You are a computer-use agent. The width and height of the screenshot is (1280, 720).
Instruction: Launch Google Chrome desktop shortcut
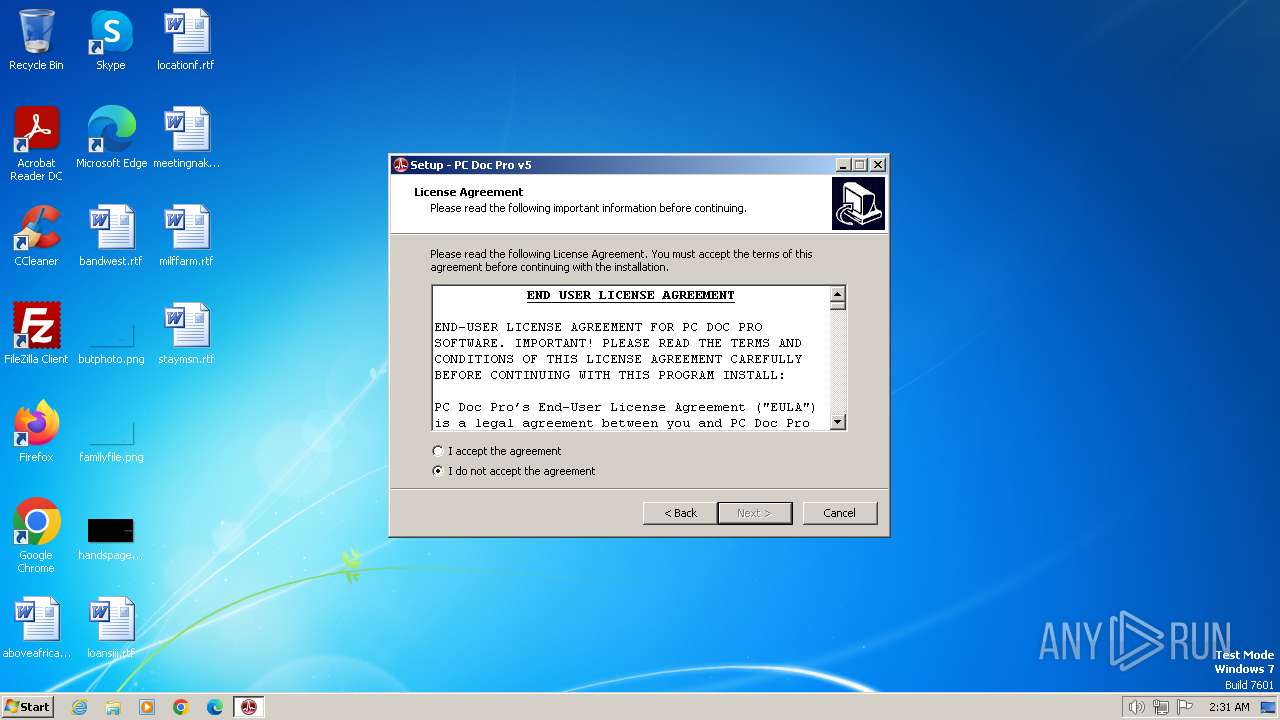(x=36, y=536)
